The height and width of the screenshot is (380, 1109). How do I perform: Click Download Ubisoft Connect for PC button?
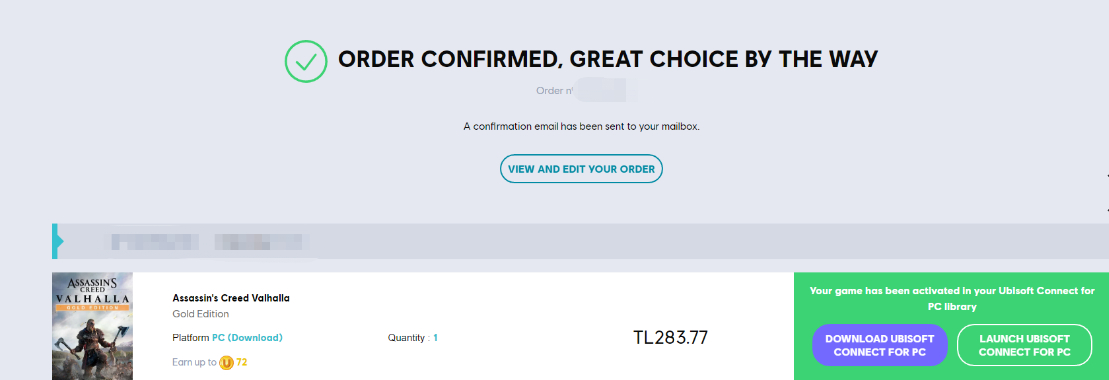(879, 345)
